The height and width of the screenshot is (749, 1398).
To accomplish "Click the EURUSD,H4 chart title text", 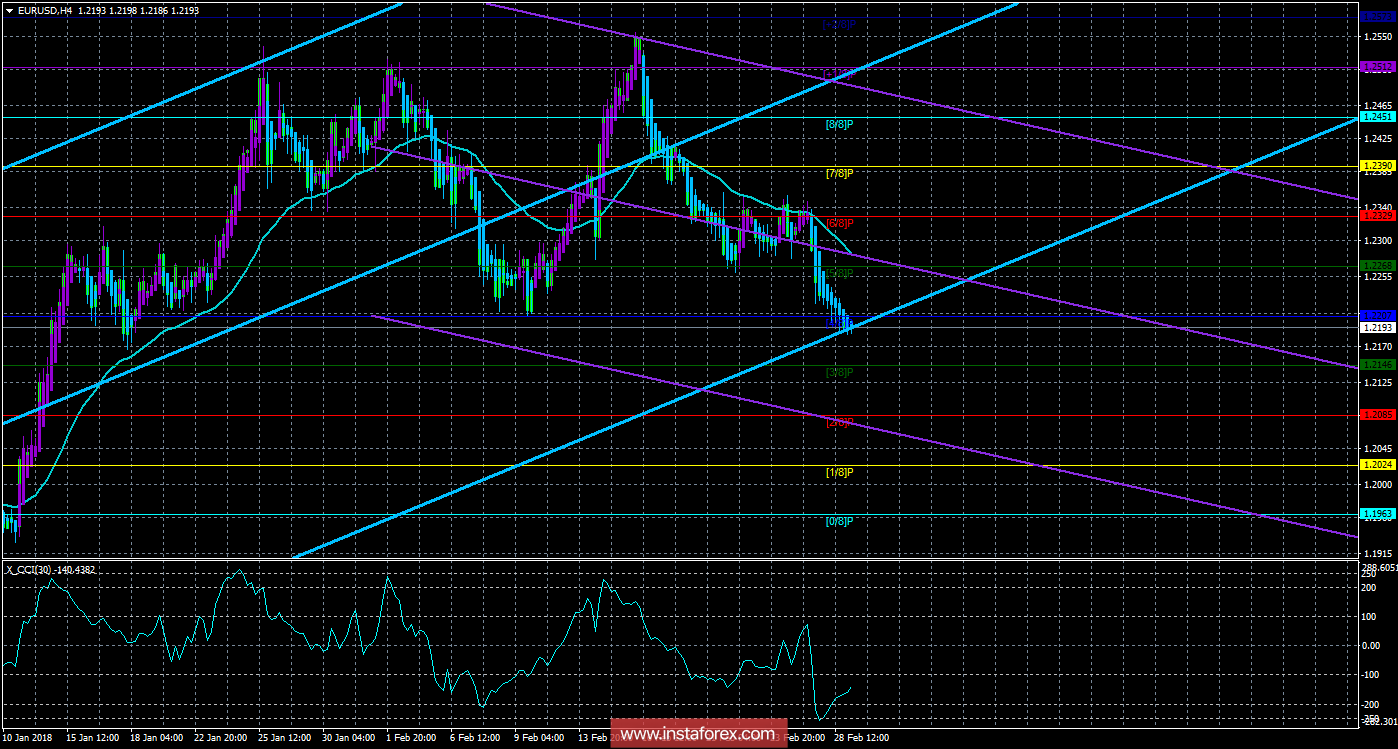I will click(x=44, y=10).
